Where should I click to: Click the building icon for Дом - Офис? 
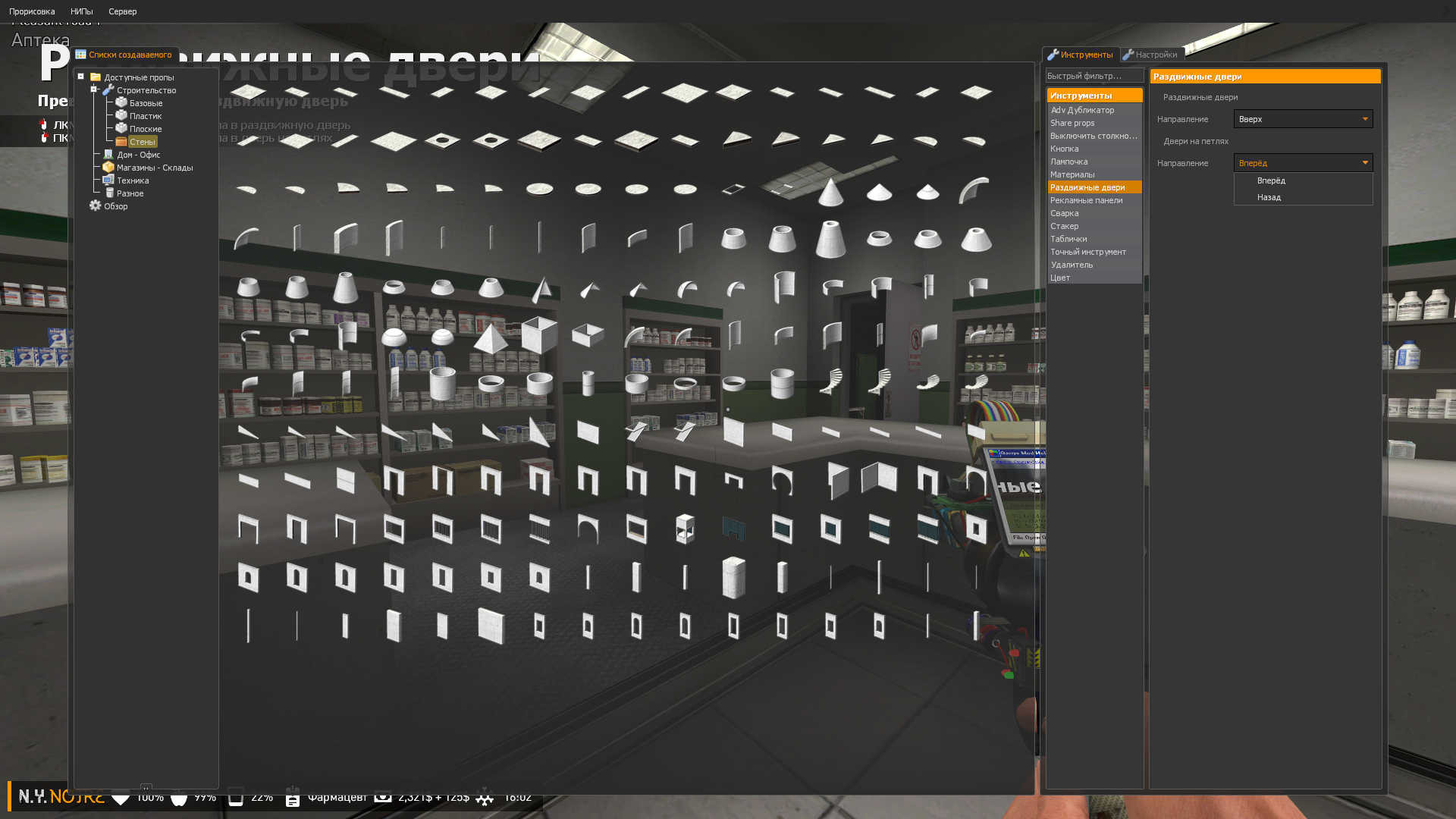[x=108, y=154]
